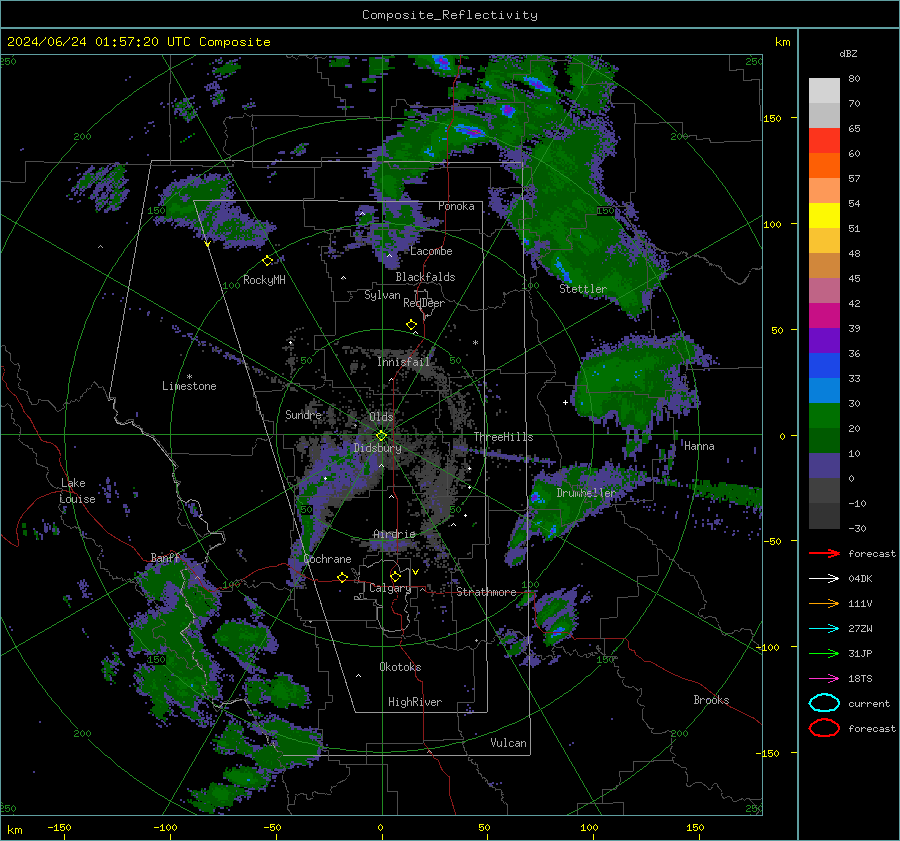Click the HighRiver label
This screenshot has width=900, height=841.
point(415,702)
